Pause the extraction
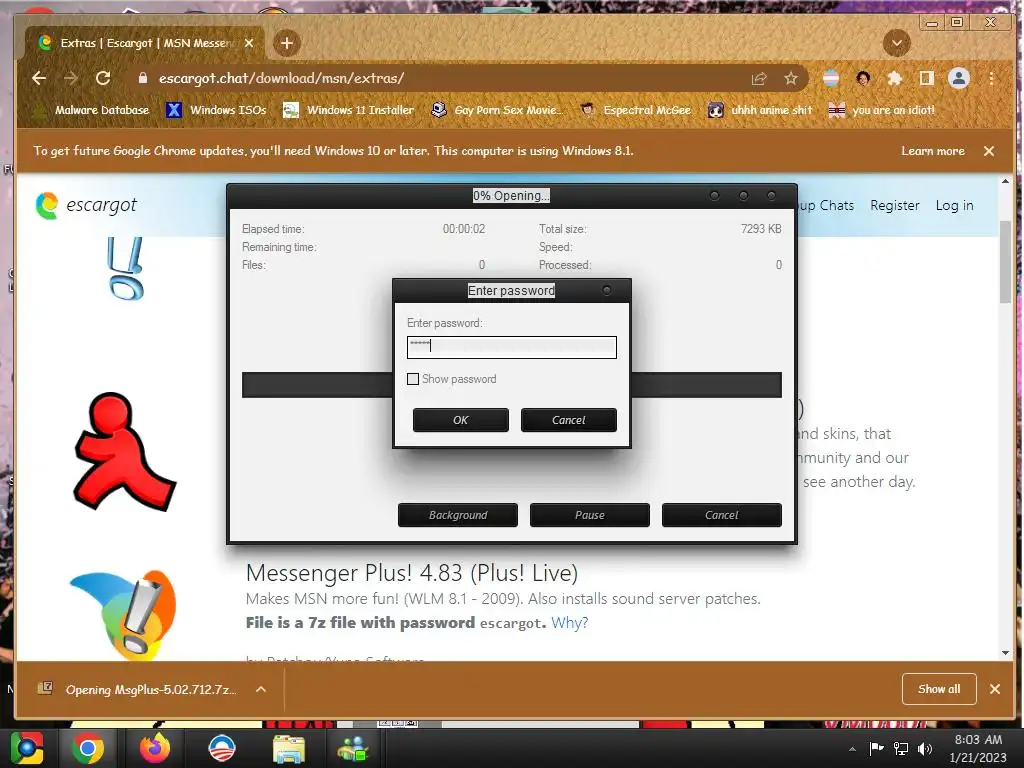 (x=590, y=515)
